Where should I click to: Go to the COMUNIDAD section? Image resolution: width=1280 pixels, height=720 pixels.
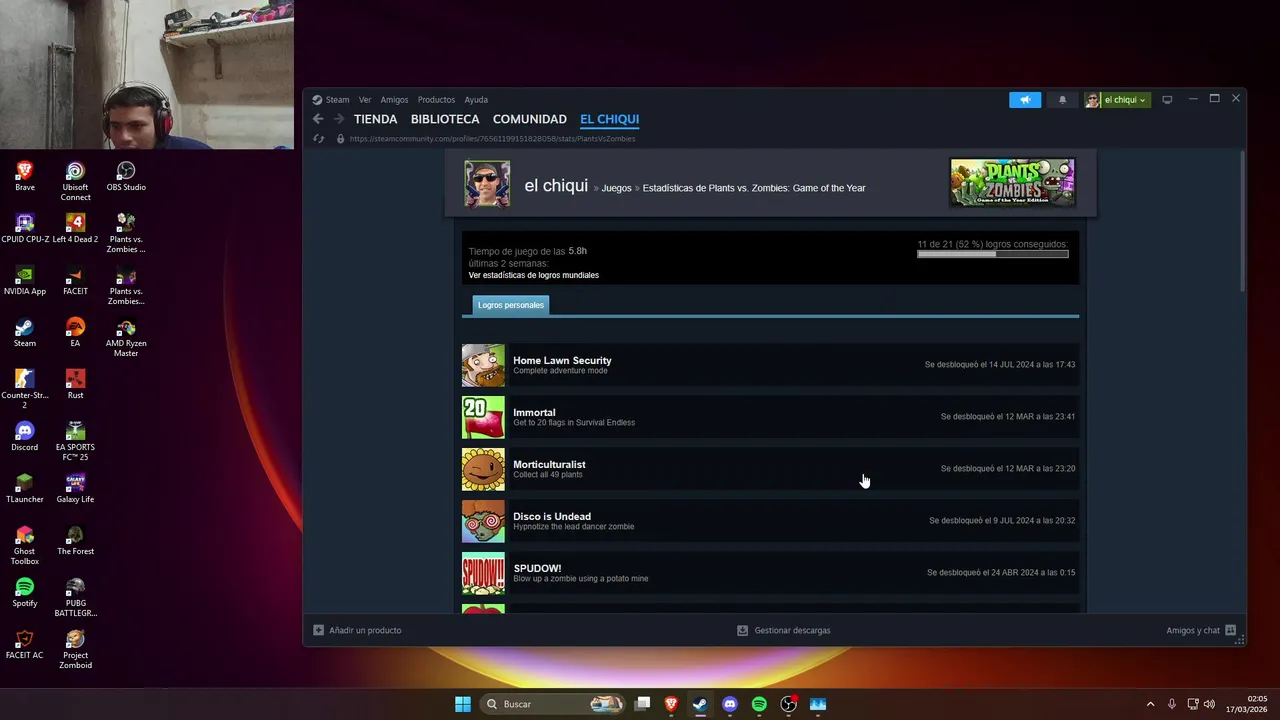pyautogui.click(x=530, y=119)
